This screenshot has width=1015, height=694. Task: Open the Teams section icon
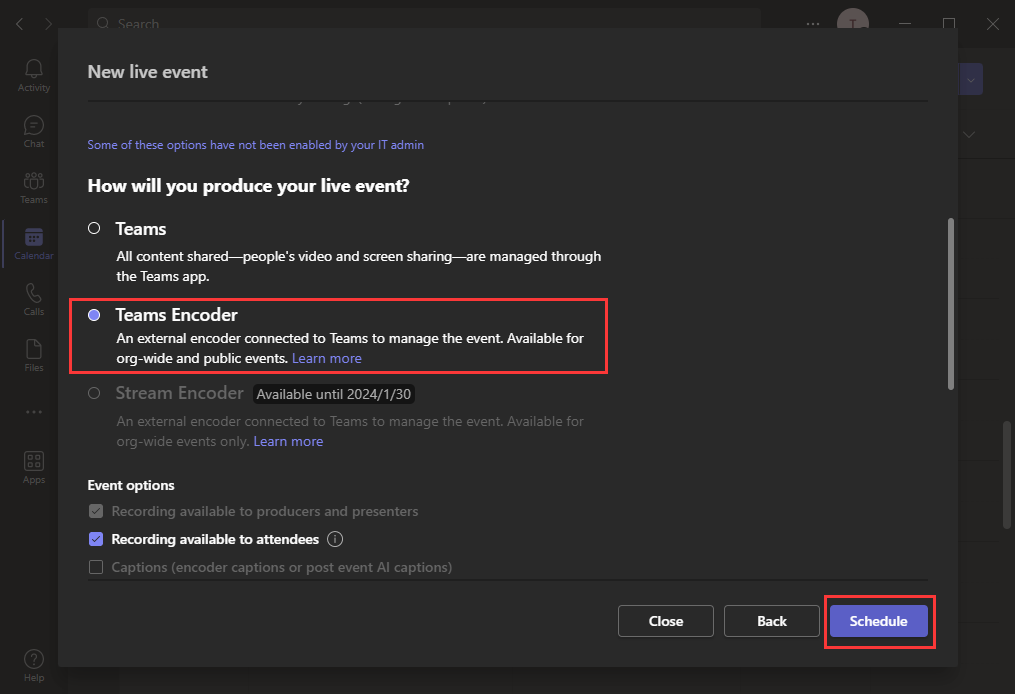(x=34, y=181)
